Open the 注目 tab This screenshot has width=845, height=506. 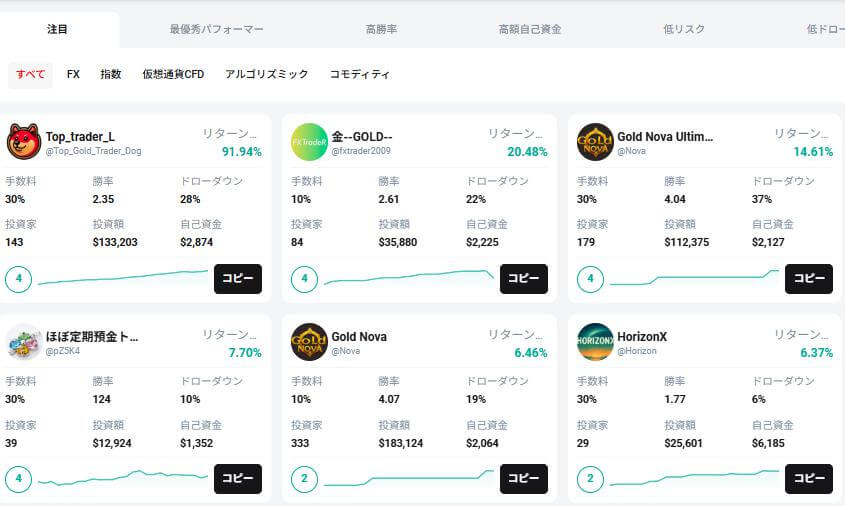coord(57,29)
